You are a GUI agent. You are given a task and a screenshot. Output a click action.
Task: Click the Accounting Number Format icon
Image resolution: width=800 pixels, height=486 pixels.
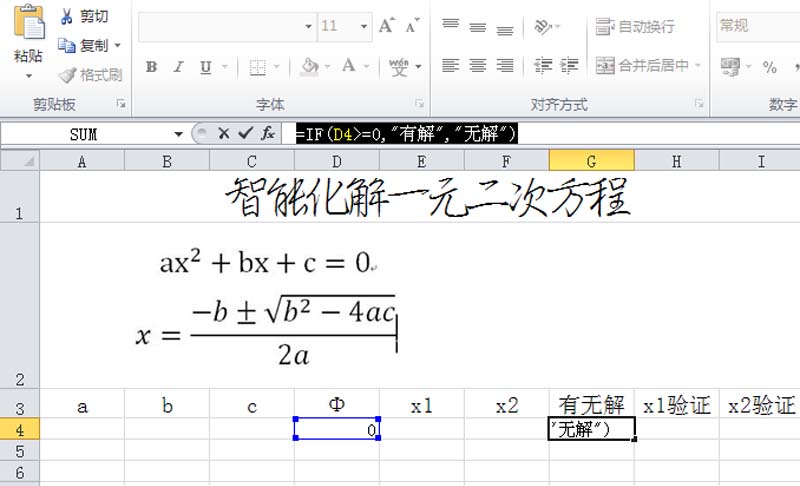[730, 66]
